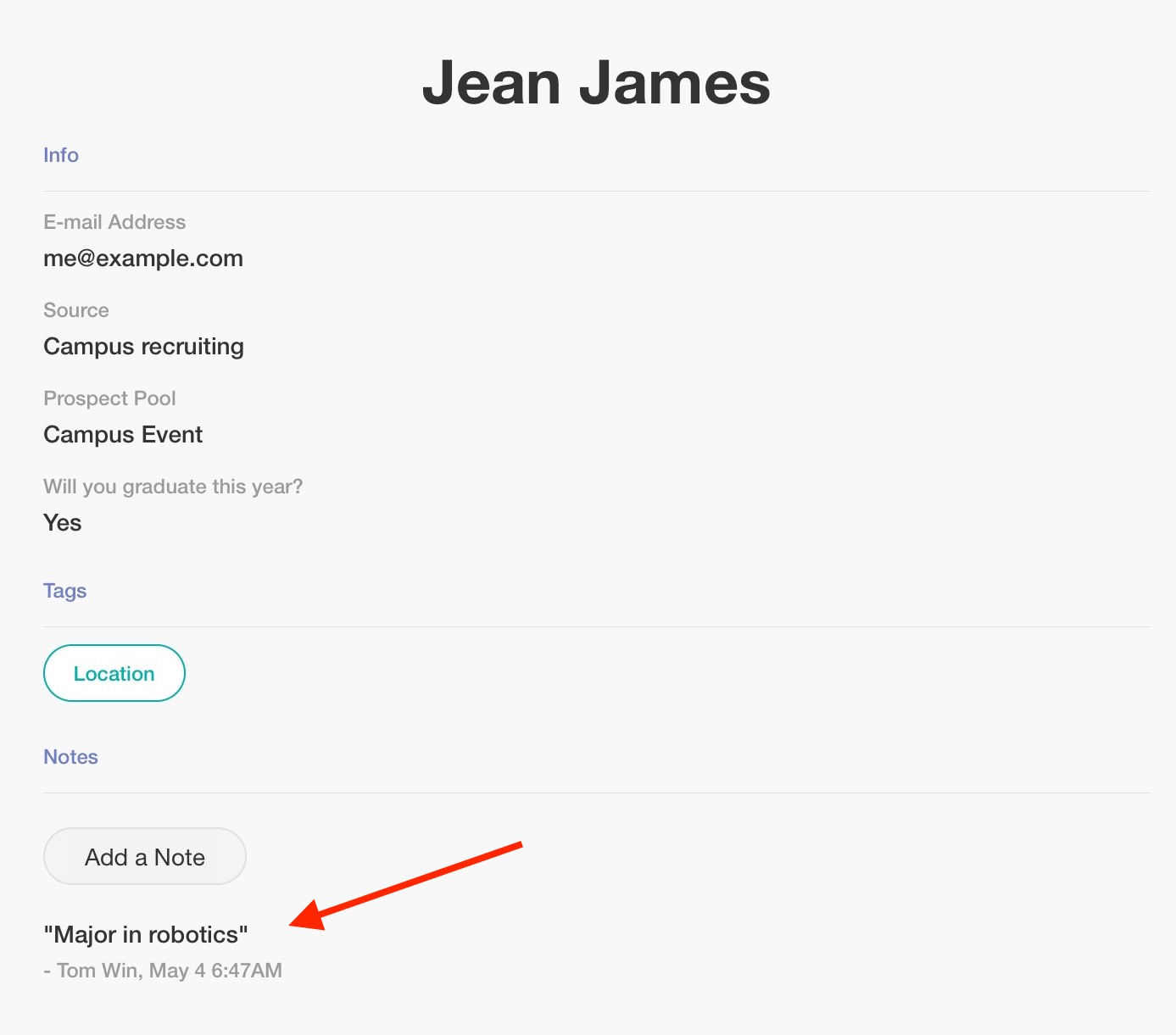
Task: Click the Tom Win note timestamp
Action: point(163,971)
